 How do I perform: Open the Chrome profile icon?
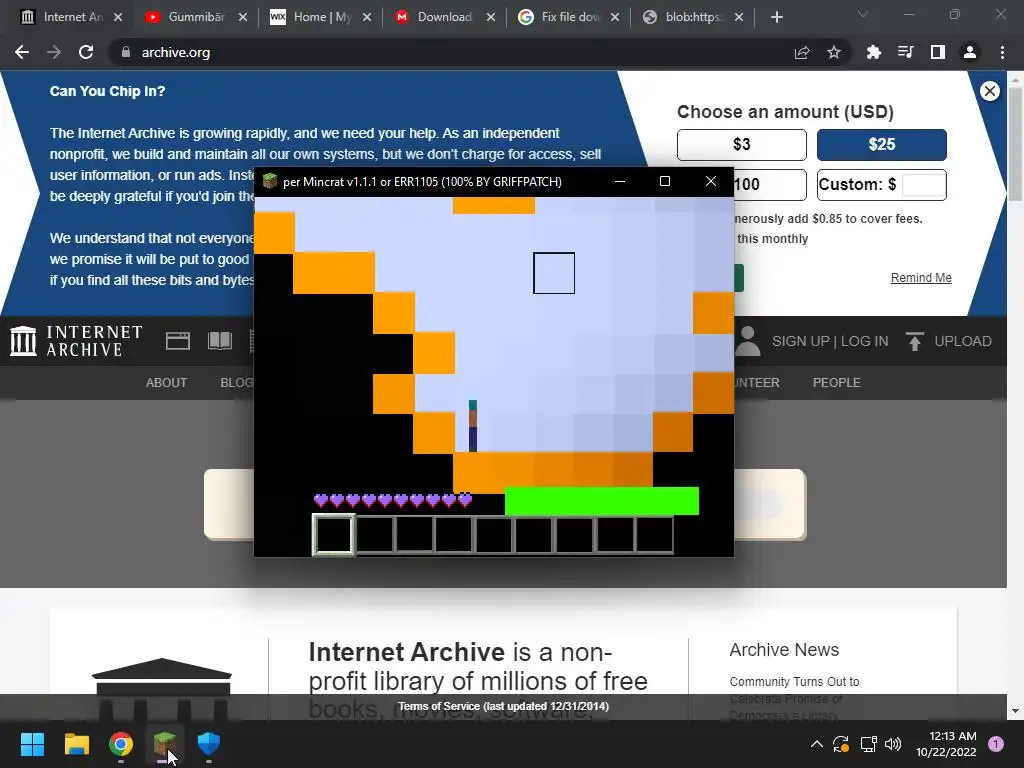click(x=970, y=53)
